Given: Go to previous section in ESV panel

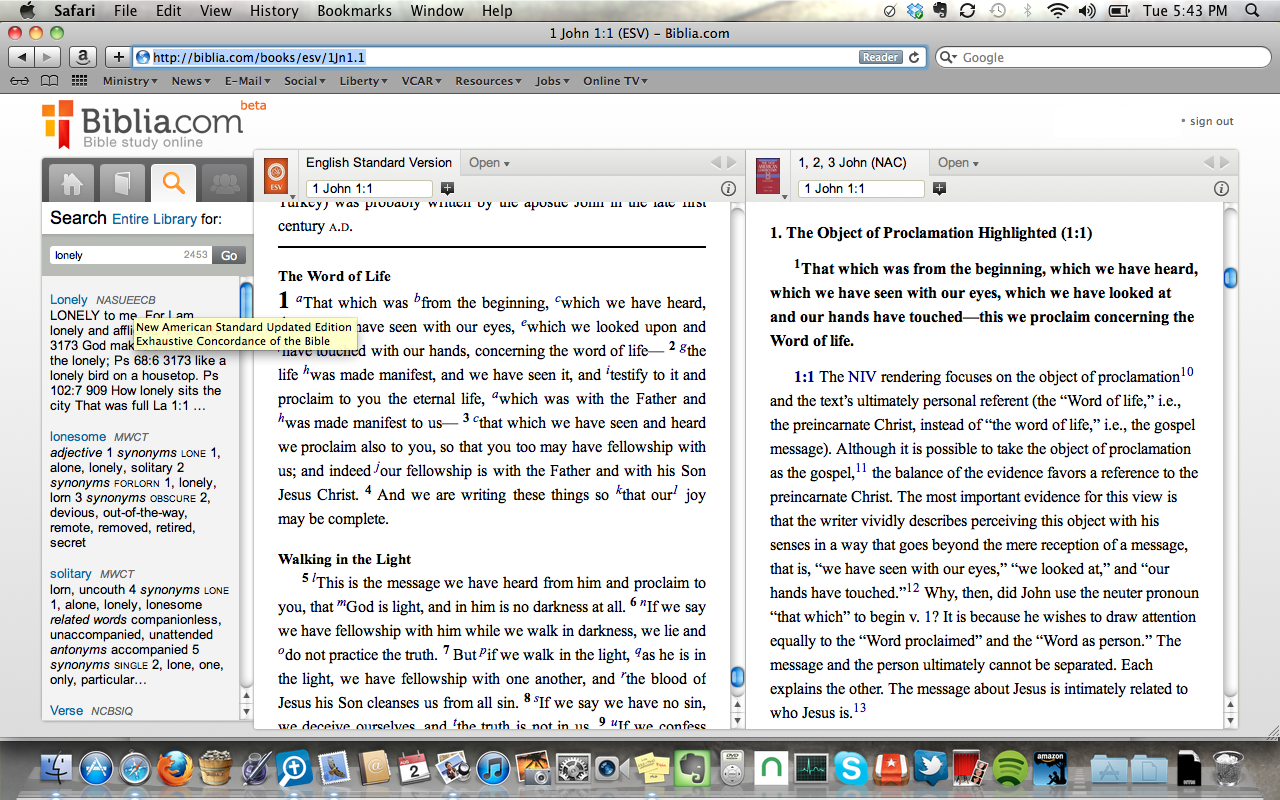Looking at the screenshot, I should coord(715,162).
